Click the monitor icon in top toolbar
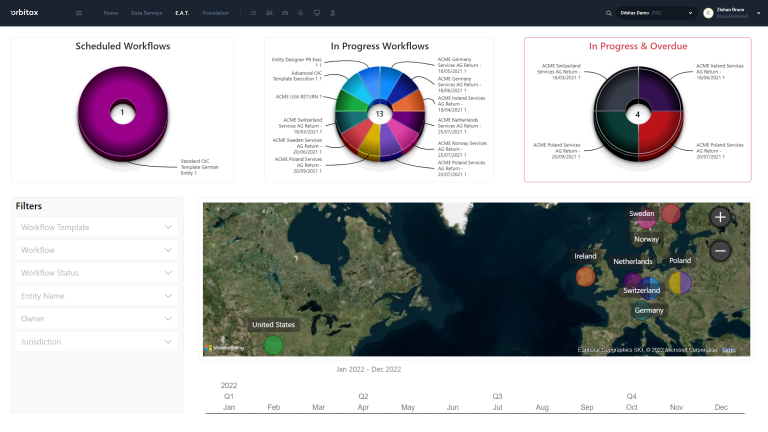Image resolution: width=768 pixels, height=432 pixels. coord(317,13)
